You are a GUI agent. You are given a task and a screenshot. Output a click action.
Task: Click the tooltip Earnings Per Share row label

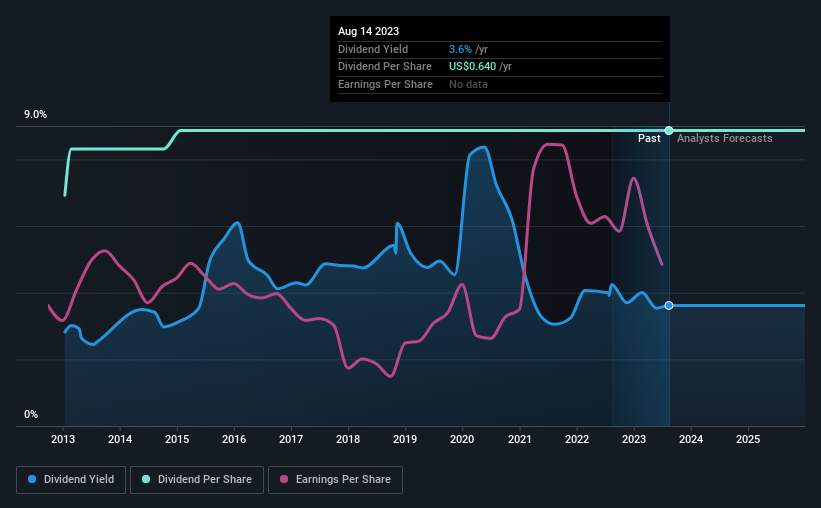(x=385, y=84)
